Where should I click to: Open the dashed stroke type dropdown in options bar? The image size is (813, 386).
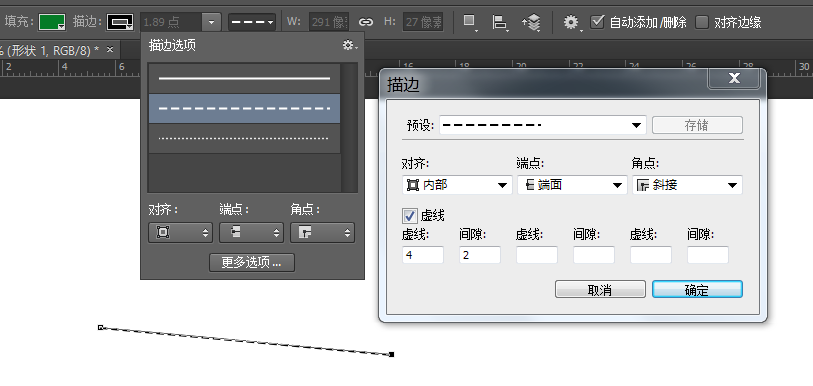252,22
